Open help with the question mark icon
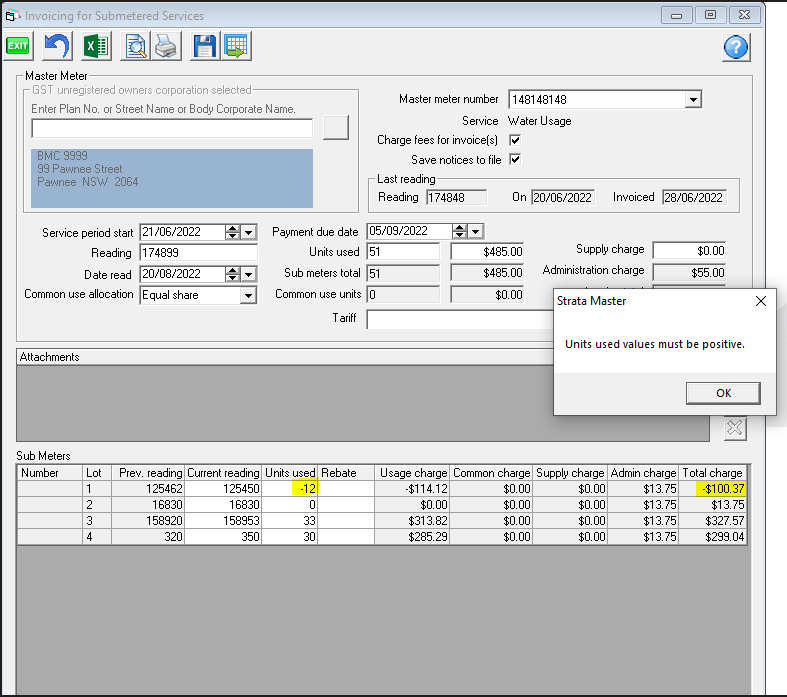This screenshot has height=697, width=787. [736, 47]
